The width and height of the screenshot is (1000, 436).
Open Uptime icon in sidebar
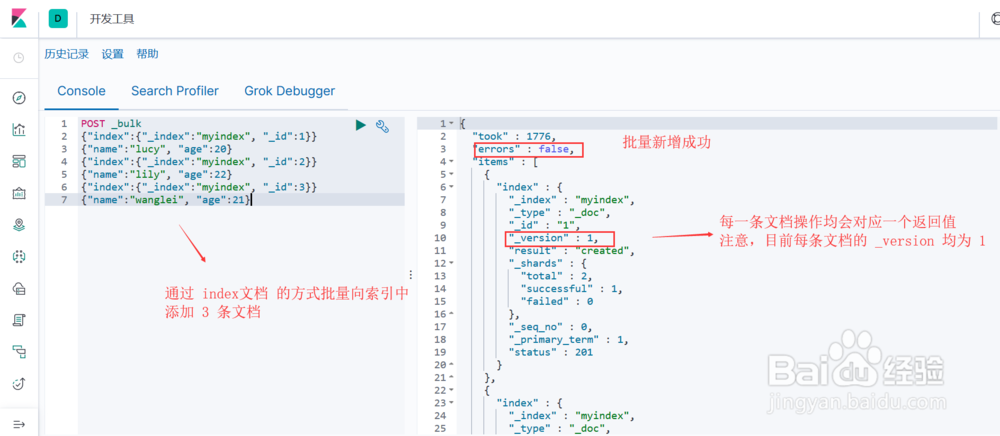pos(19,383)
